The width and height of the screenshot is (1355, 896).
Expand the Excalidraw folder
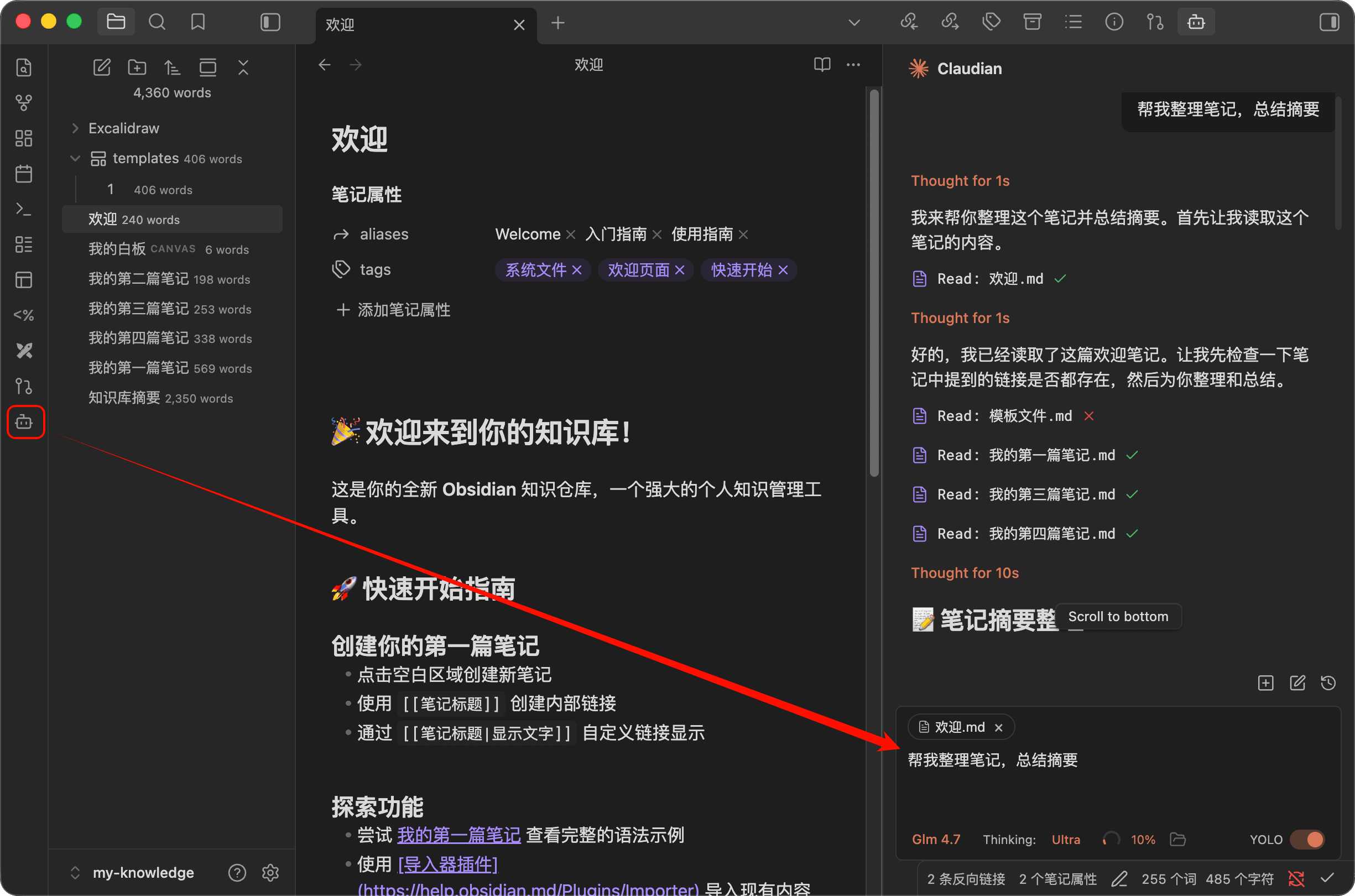click(x=75, y=128)
